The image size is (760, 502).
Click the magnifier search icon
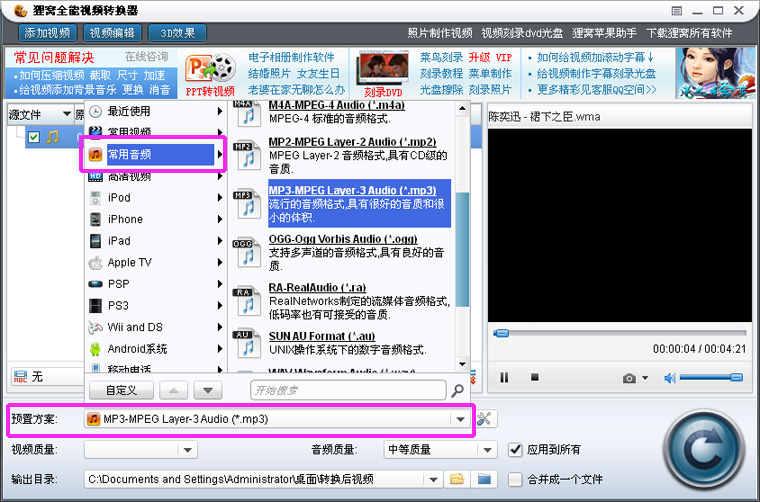click(457, 391)
